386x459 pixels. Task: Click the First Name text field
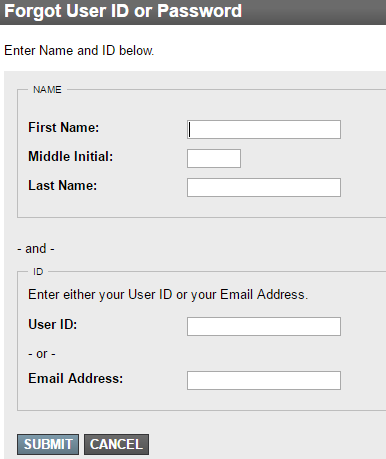[264, 129]
